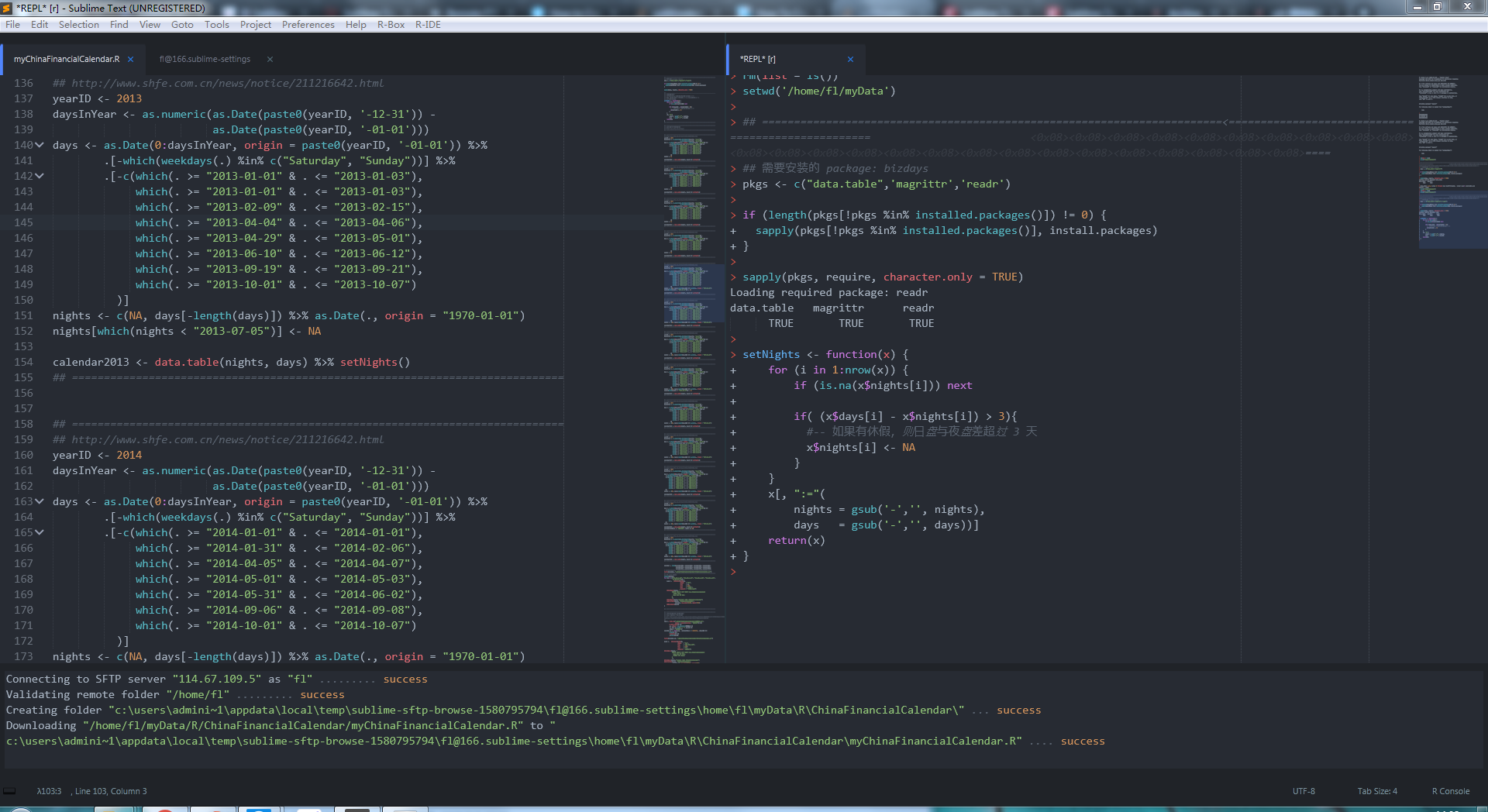
Task: Click the "2014-09-06" to "2014-09-08" line
Action: (279, 610)
